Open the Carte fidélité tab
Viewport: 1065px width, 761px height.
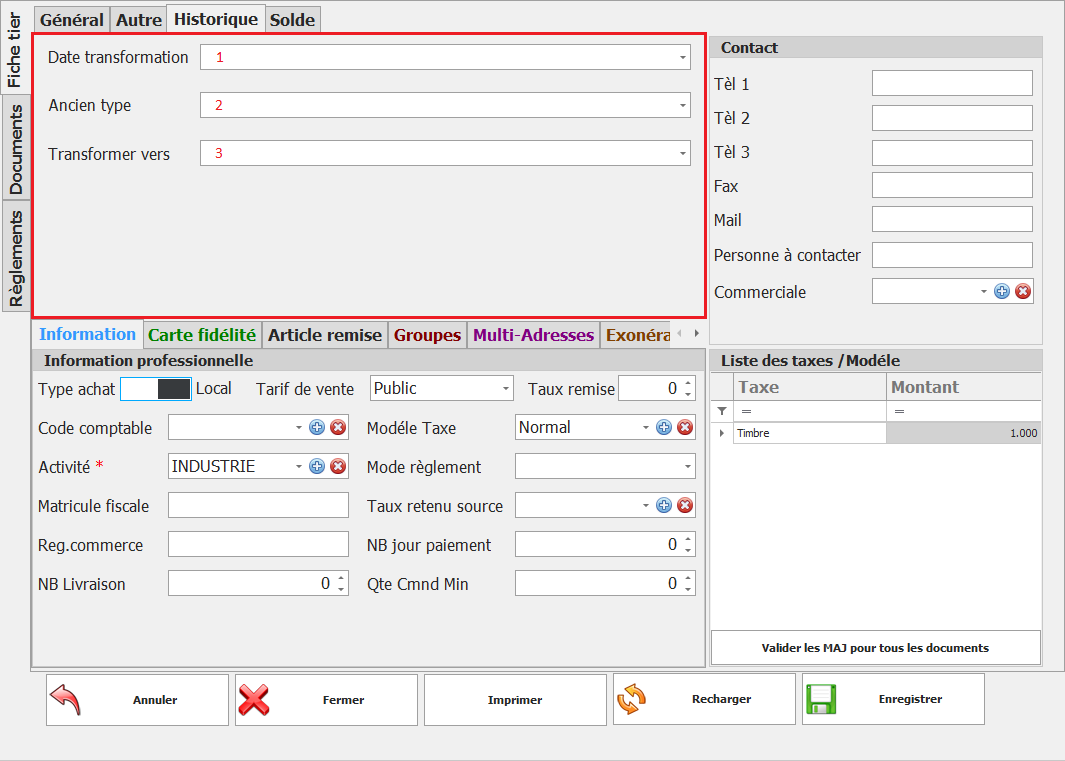coord(202,335)
